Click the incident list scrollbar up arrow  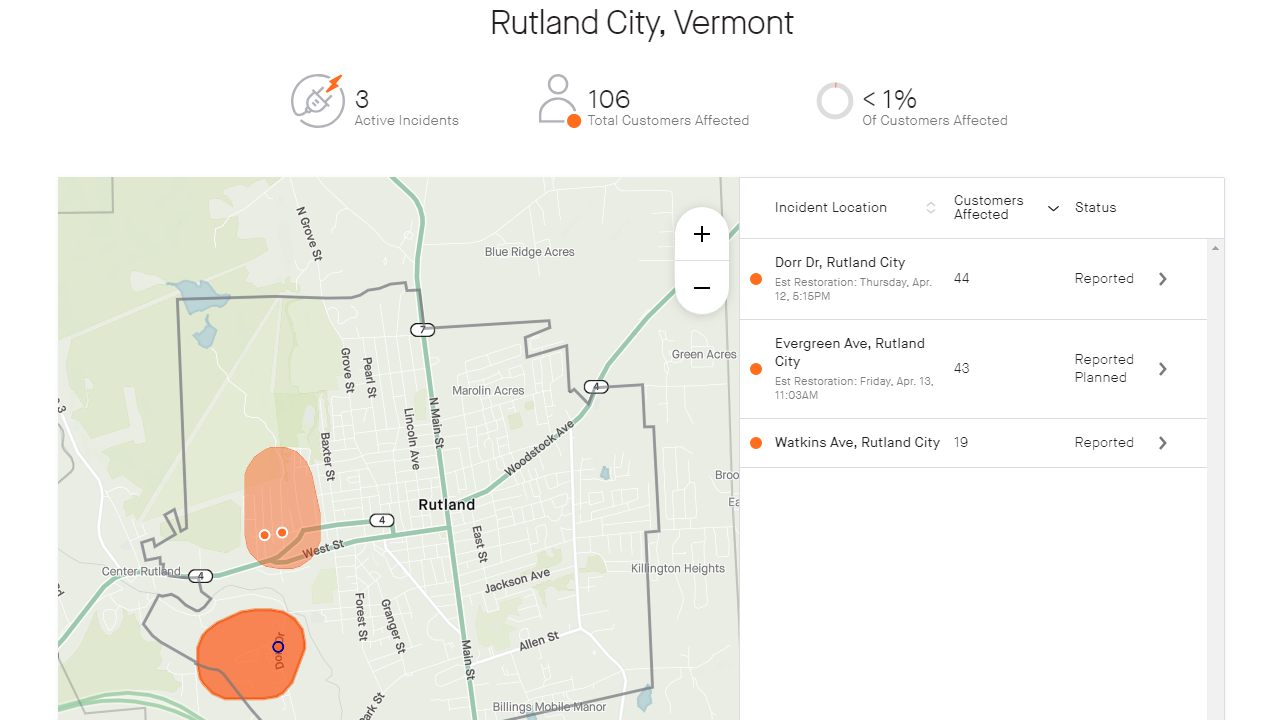[x=1215, y=247]
